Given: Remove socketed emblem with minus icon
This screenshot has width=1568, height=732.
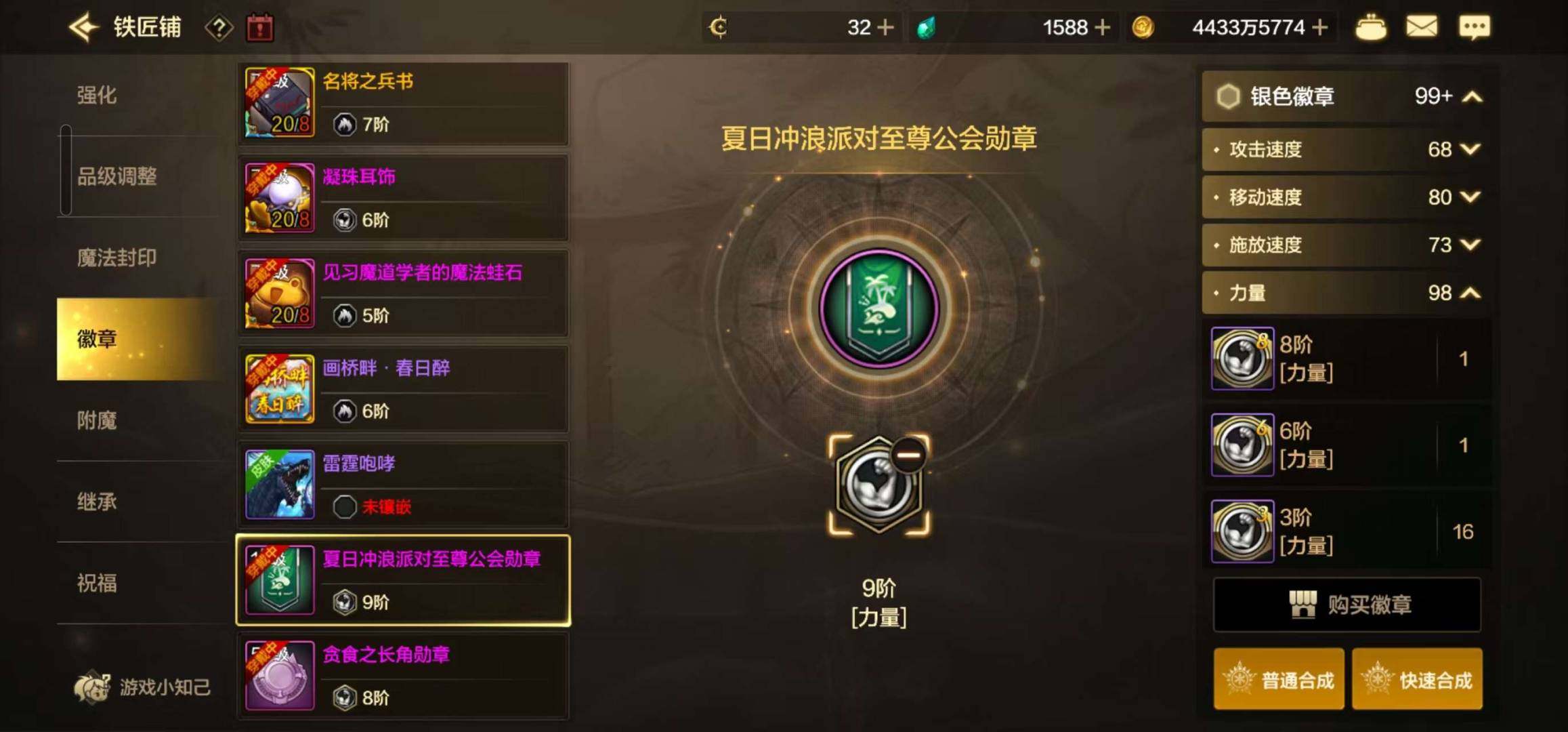Looking at the screenshot, I should tap(908, 455).
